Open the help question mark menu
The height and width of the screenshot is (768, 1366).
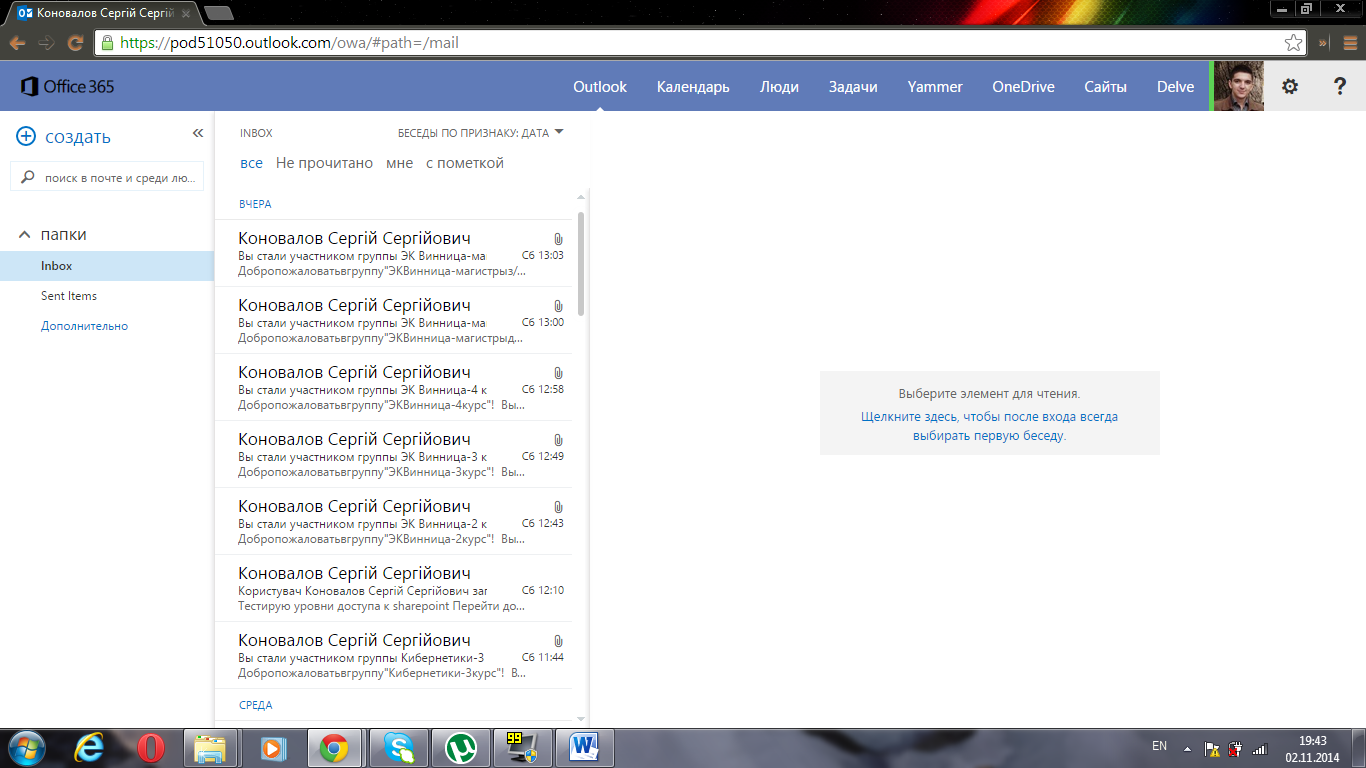point(1340,87)
